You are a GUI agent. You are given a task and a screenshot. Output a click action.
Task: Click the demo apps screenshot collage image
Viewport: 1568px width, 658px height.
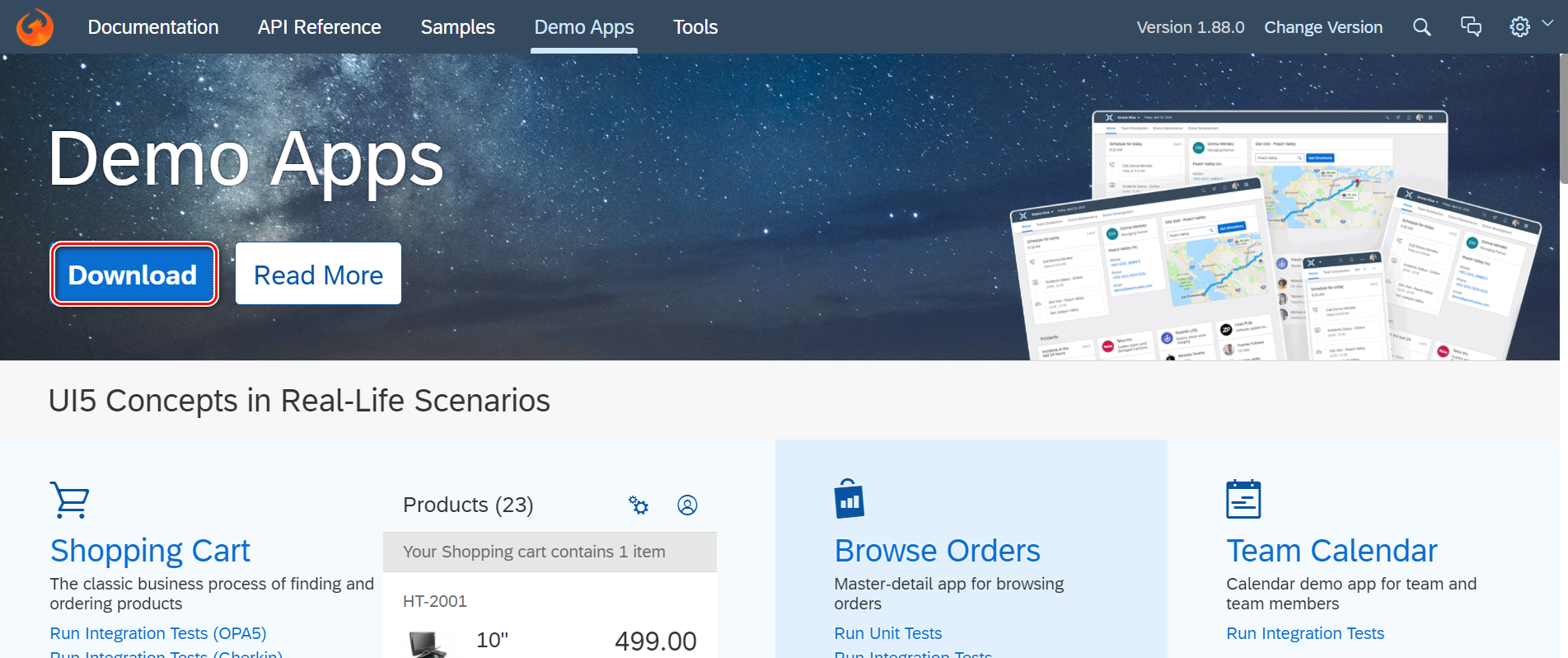1275,235
